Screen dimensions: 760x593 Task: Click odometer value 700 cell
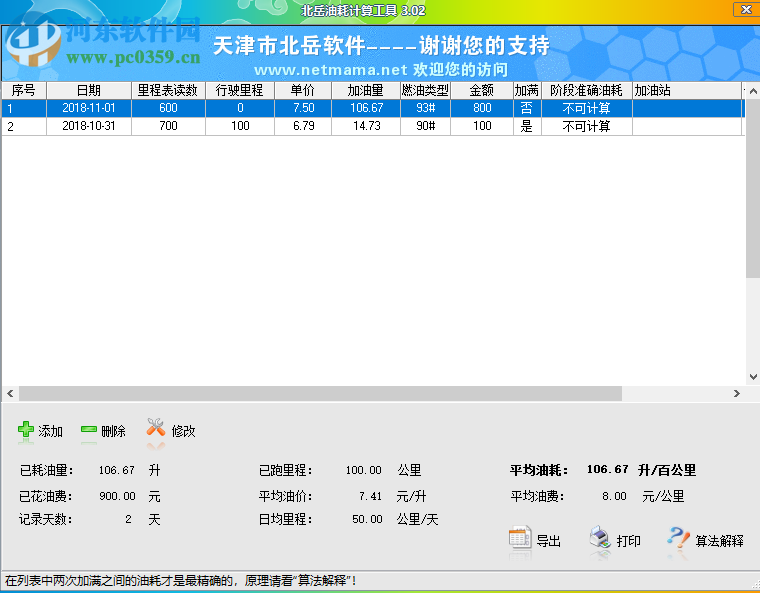tap(168, 126)
